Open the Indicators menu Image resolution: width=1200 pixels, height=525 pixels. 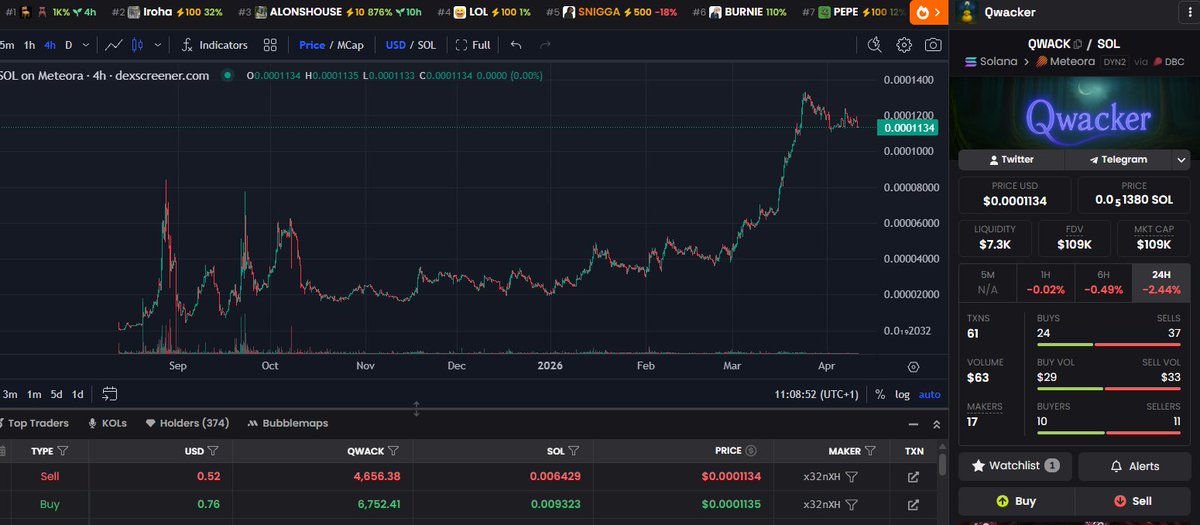[x=215, y=45]
